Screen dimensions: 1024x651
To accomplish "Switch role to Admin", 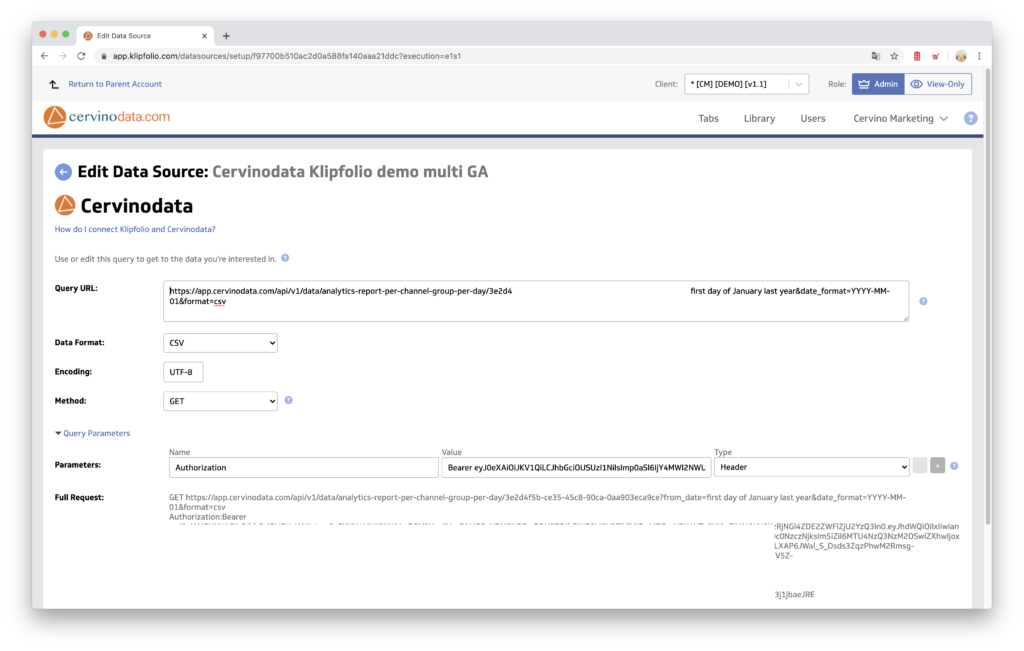I will pyautogui.click(x=878, y=84).
